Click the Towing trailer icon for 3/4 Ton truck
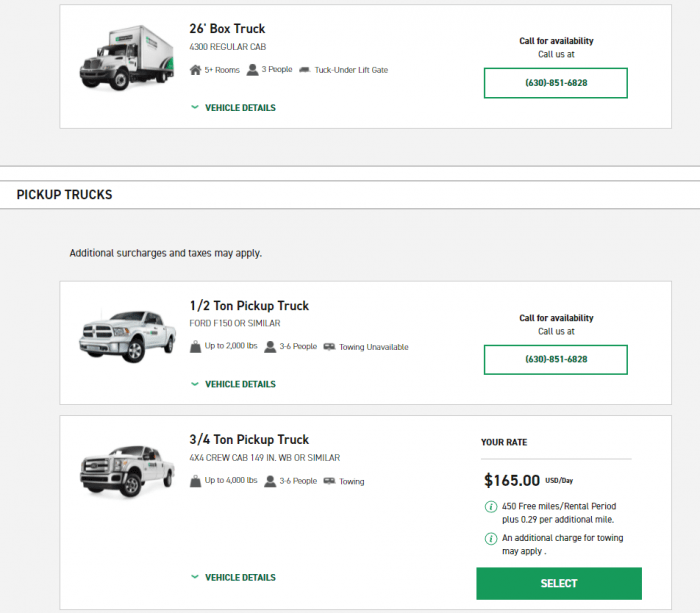The width and height of the screenshot is (700, 613). [x=329, y=481]
